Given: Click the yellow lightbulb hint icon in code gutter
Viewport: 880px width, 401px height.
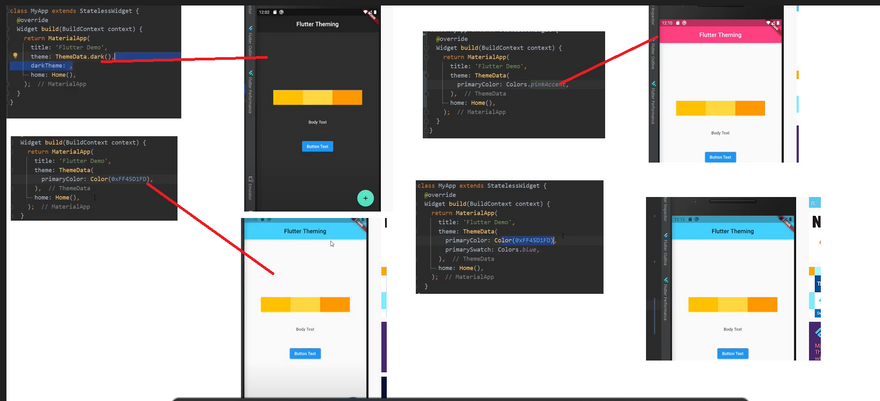Looking at the screenshot, I should click(x=15, y=57).
